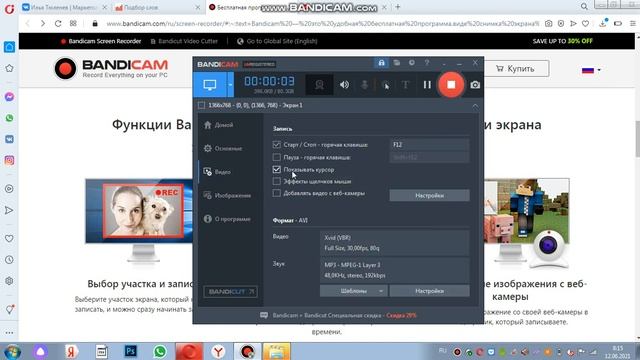Open output folder icon in Bandicam

396,63
